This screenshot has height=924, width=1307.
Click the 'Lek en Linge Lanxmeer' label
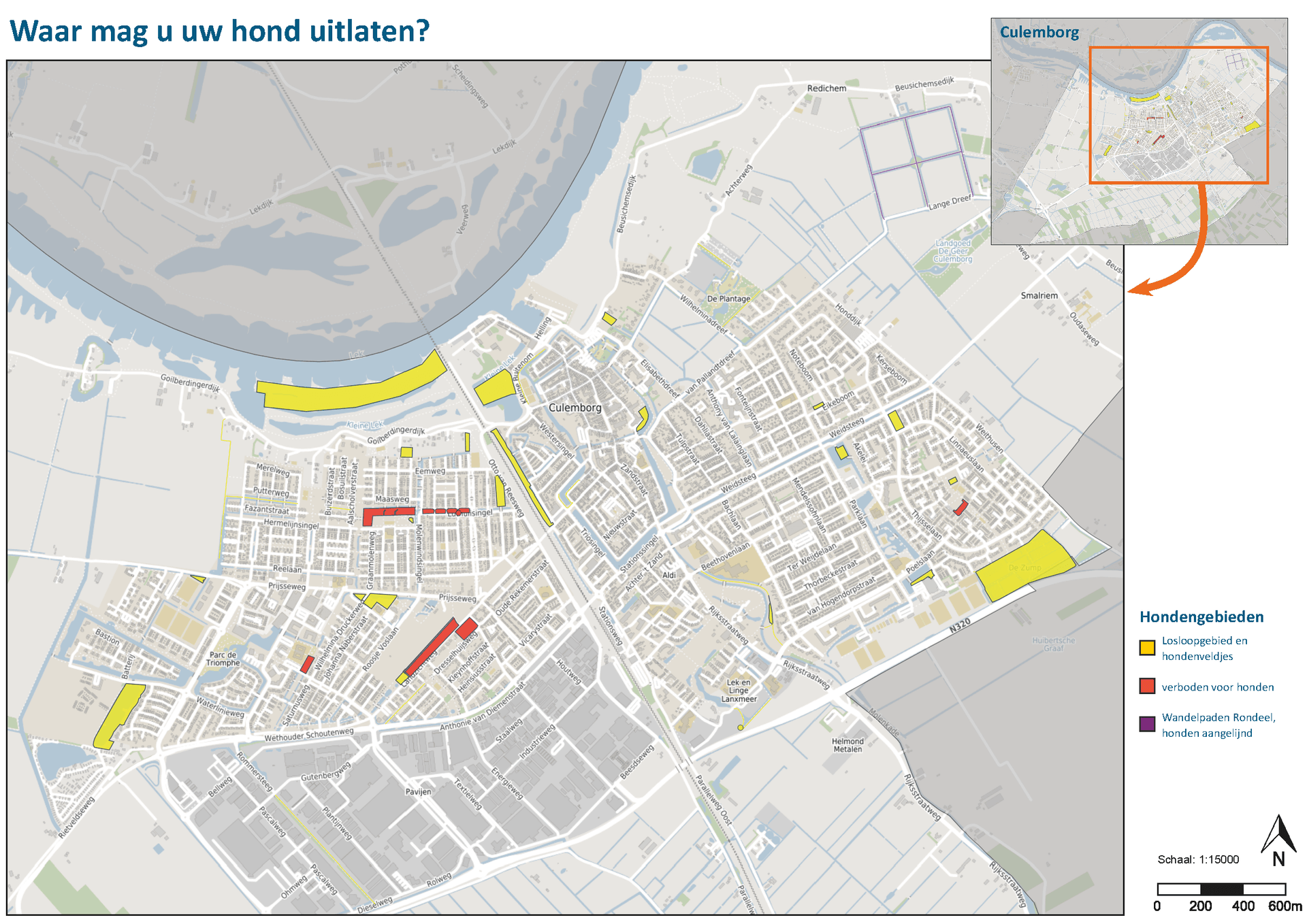click(739, 691)
